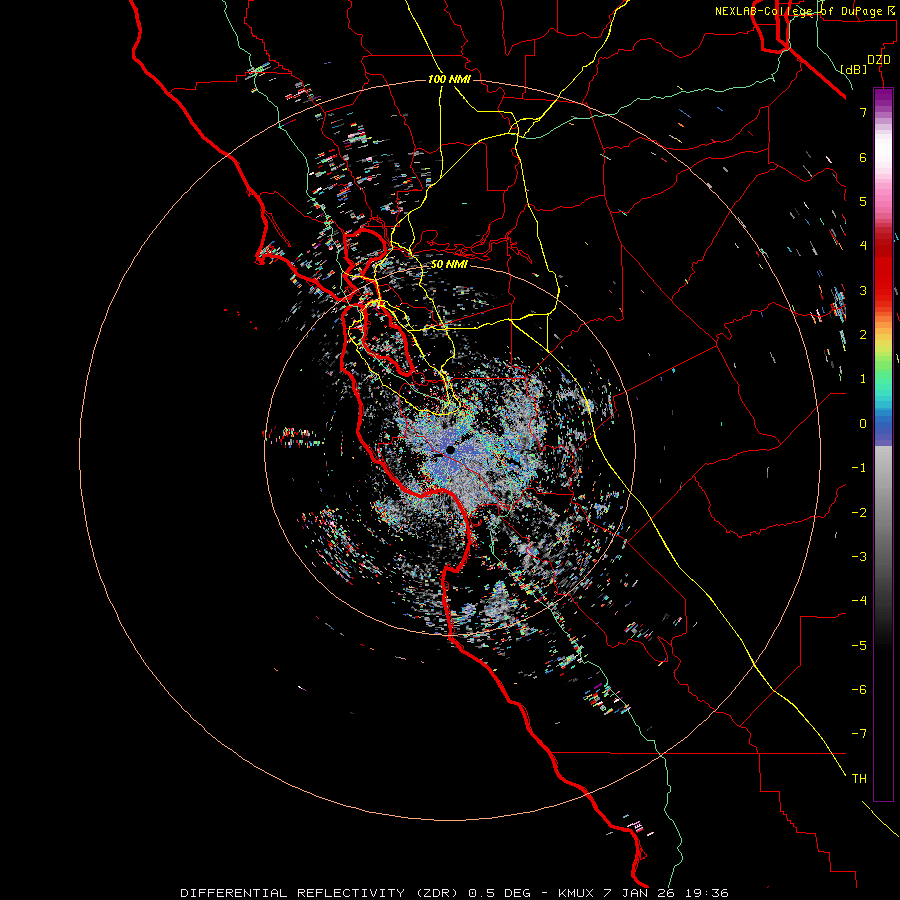Click the 2 value on color scale
The width and height of the screenshot is (900, 900).
[863, 335]
